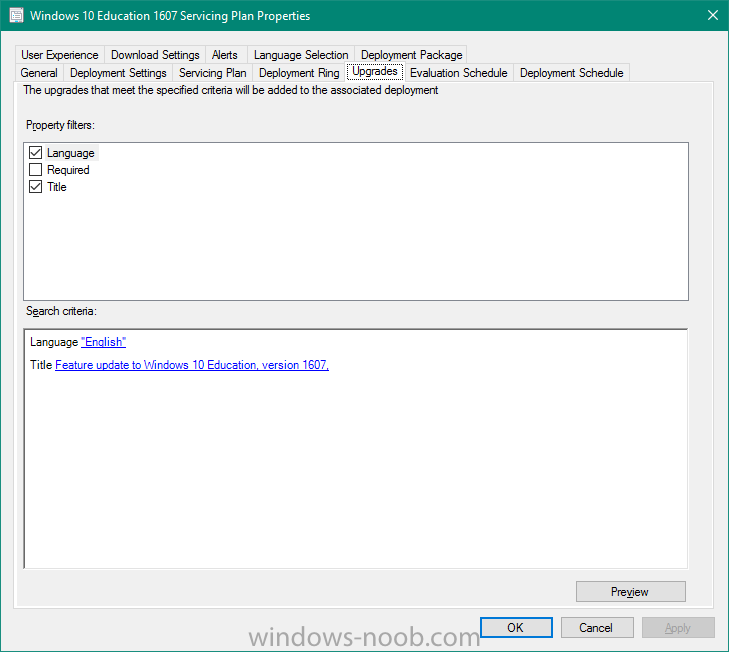Select the "Language" label in search criteria
Screen dimensions: 729x652
point(54,342)
